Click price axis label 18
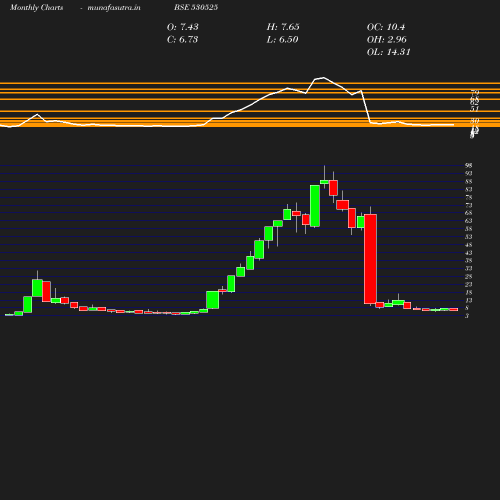Image resolution: width=500 pixels, height=500 pixels. click(469, 293)
